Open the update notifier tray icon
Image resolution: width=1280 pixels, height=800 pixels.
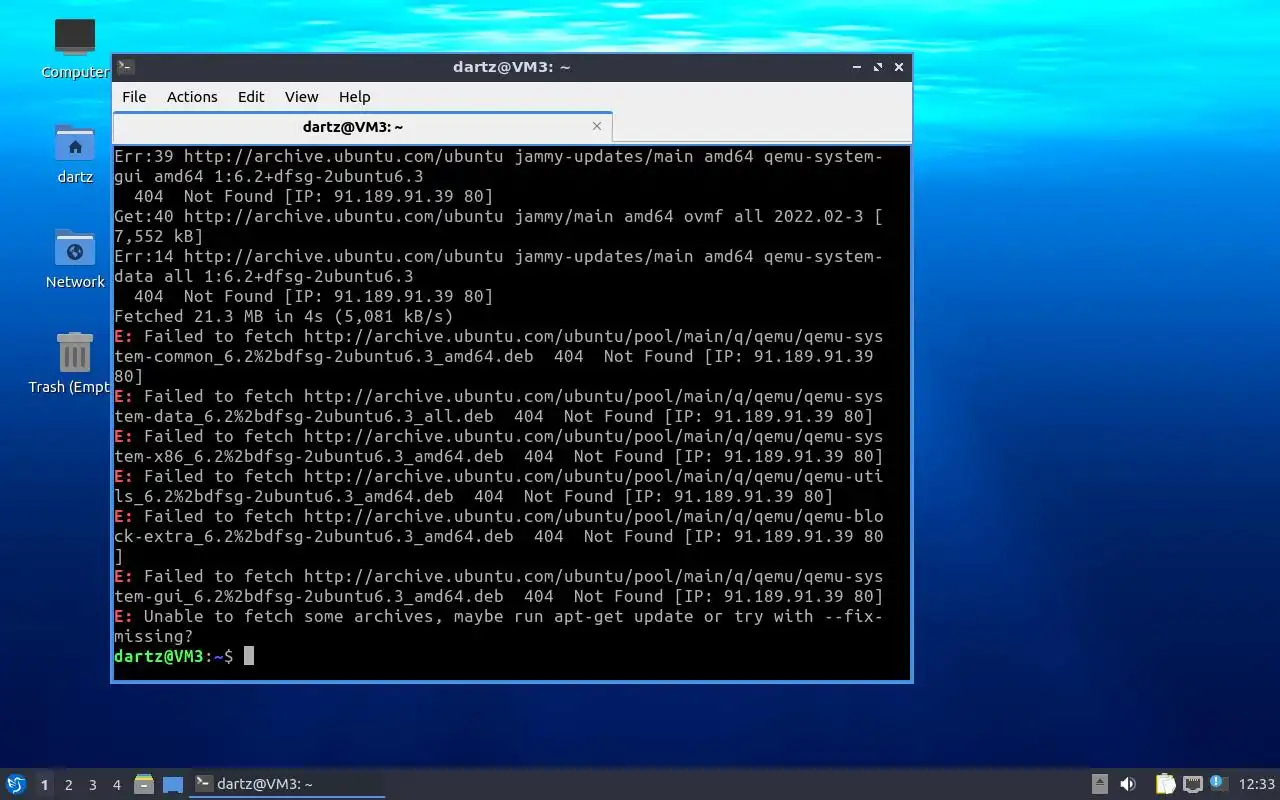click(1218, 783)
